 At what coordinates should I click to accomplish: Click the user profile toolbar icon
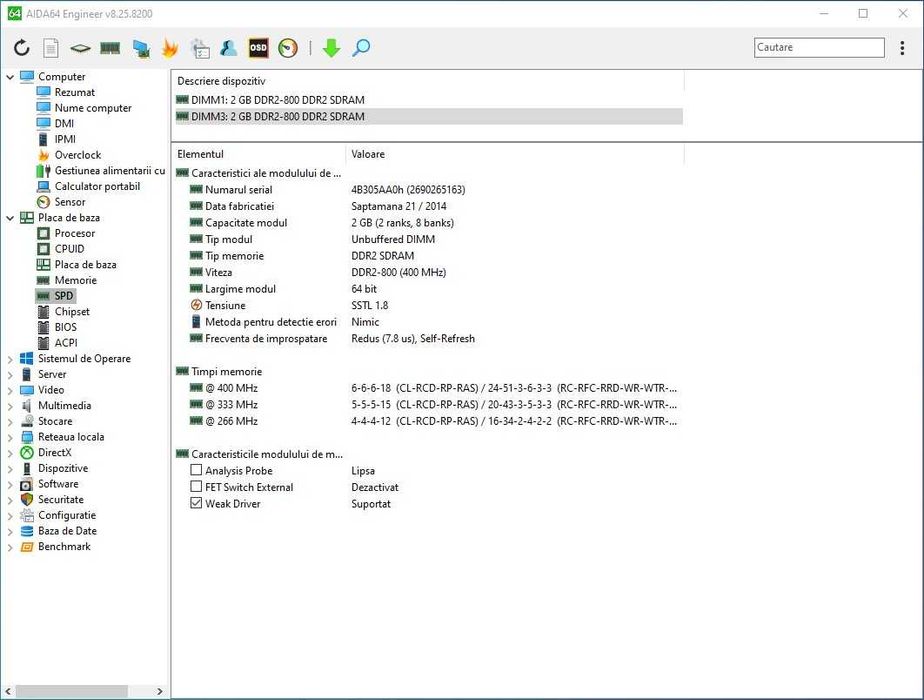(x=229, y=48)
